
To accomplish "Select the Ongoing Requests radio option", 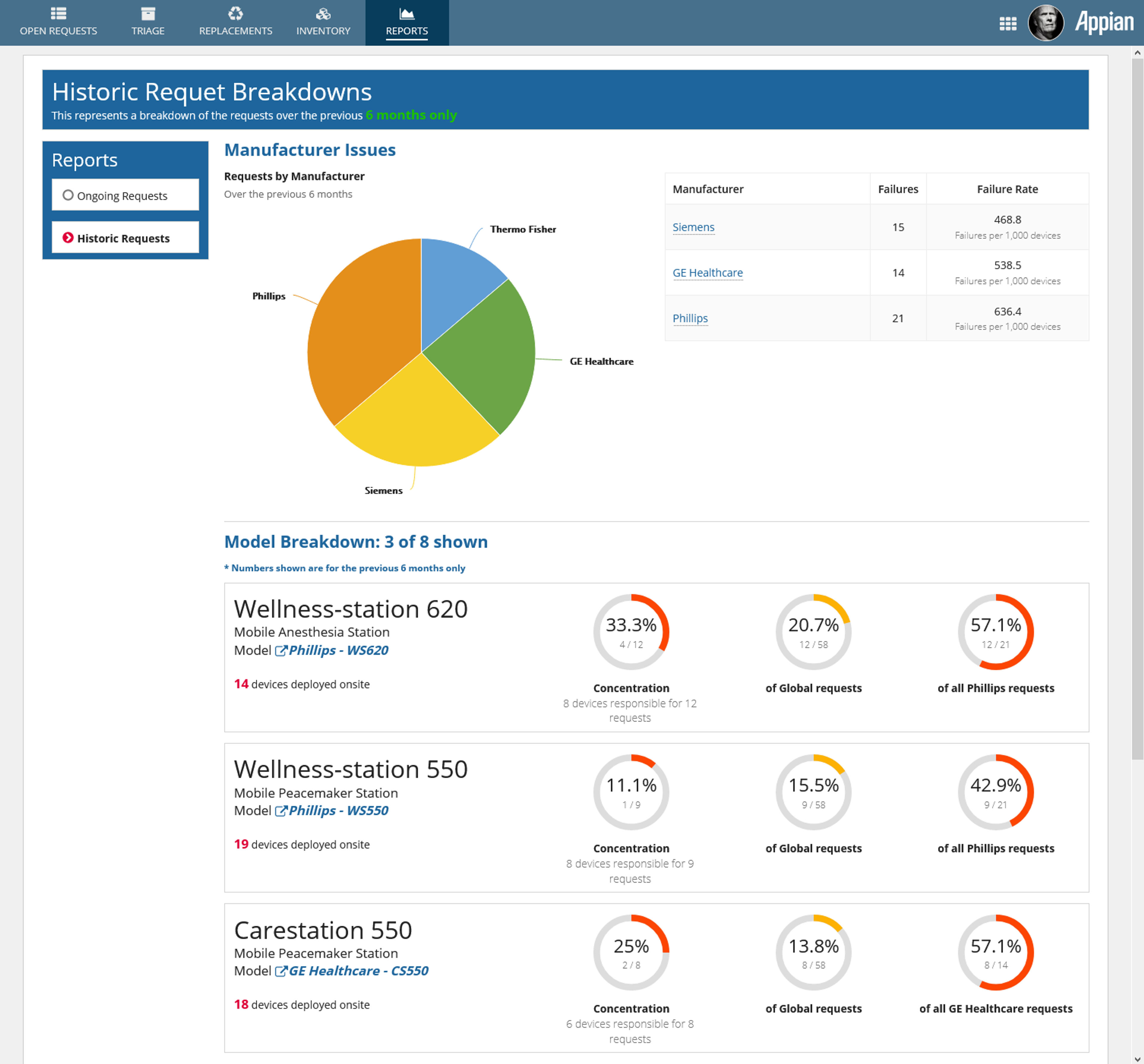I will (x=68, y=195).
